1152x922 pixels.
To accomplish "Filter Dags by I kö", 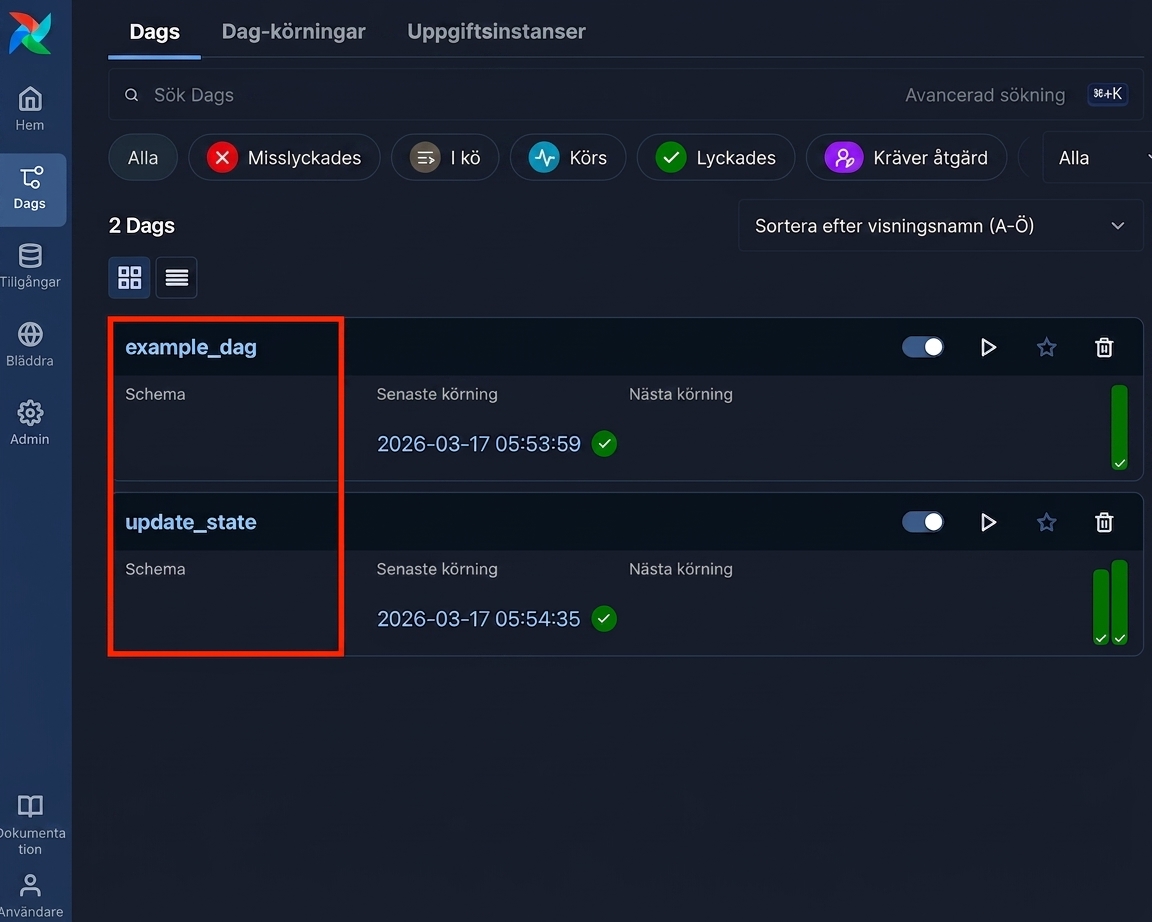I will point(445,157).
